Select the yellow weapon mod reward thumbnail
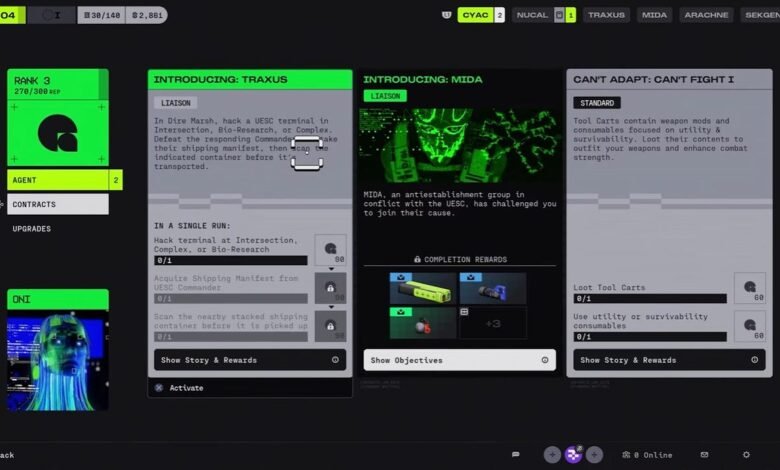This screenshot has height=470, width=780. pos(422,288)
